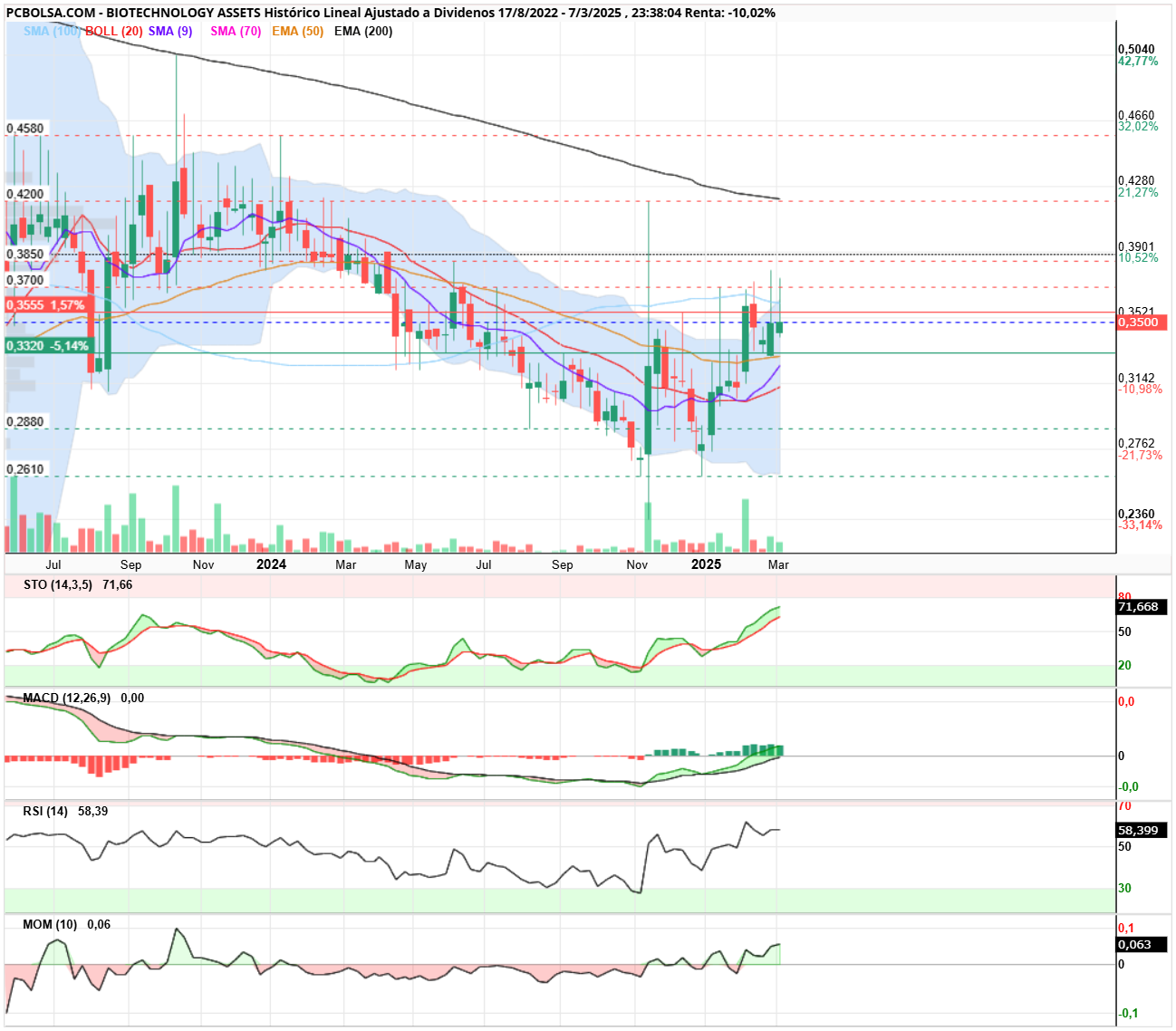Image resolution: width=1176 pixels, height=1031 pixels.
Task: Click the RSI value box 58,399
Action: pos(1142,830)
